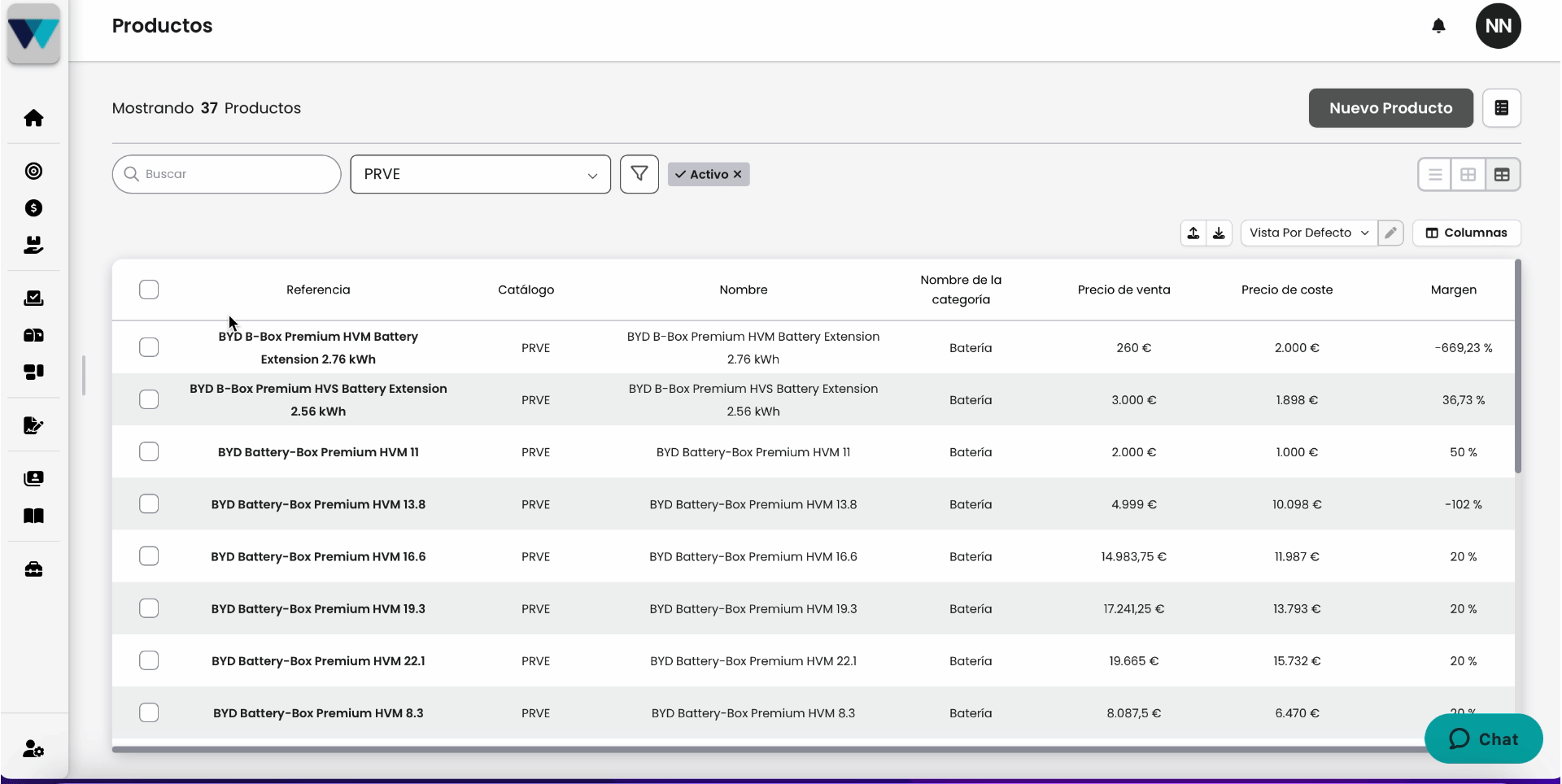The image size is (1562, 784).
Task: Click the 17.241,25 € sale price cell
Action: click(x=1133, y=609)
